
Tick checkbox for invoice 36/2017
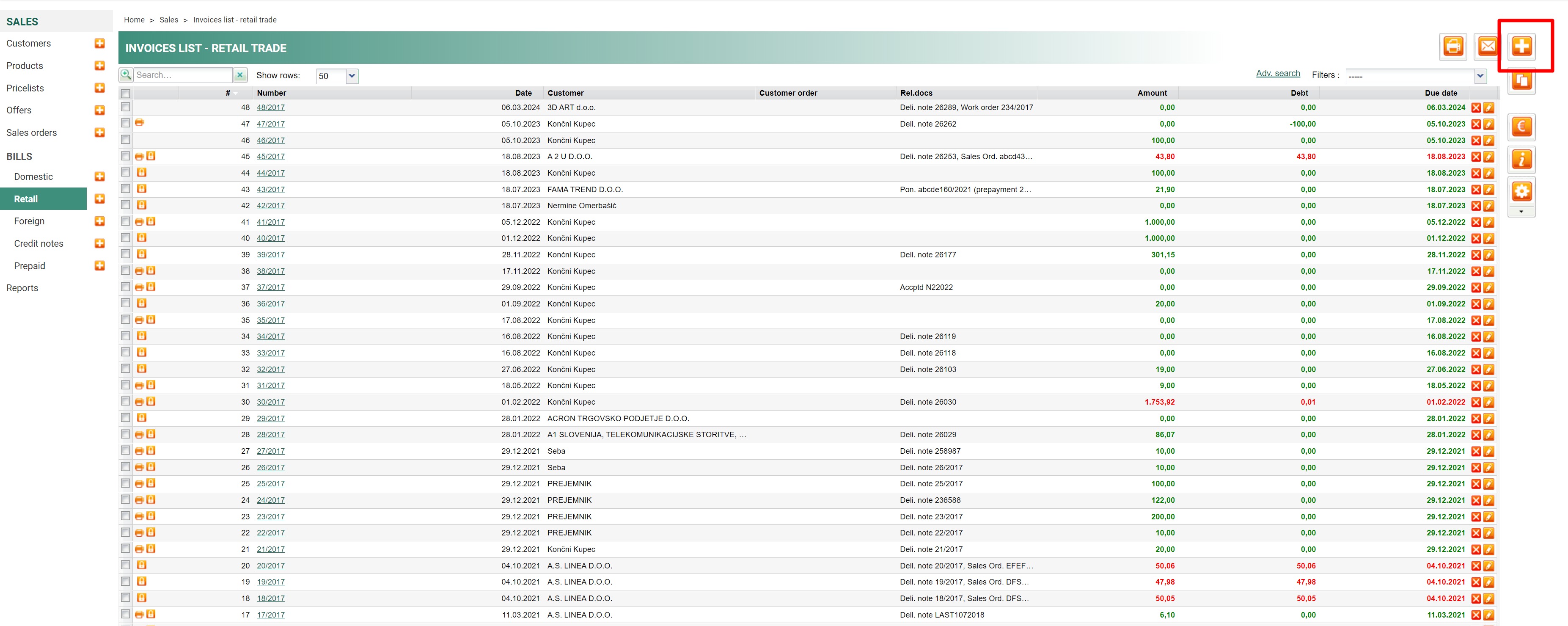tap(125, 303)
